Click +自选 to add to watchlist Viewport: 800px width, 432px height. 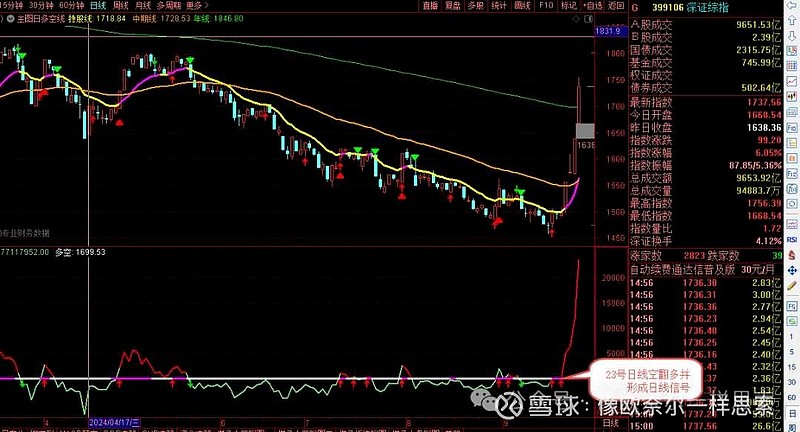point(593,6)
